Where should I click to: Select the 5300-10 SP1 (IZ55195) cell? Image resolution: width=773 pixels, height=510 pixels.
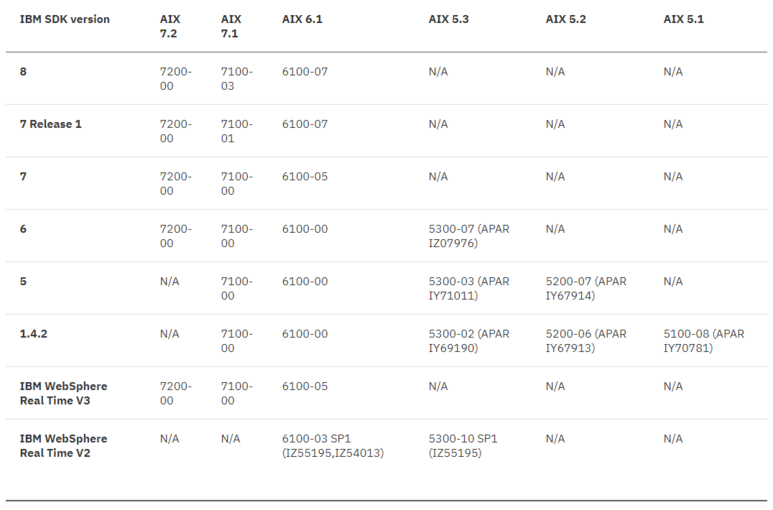(463, 446)
